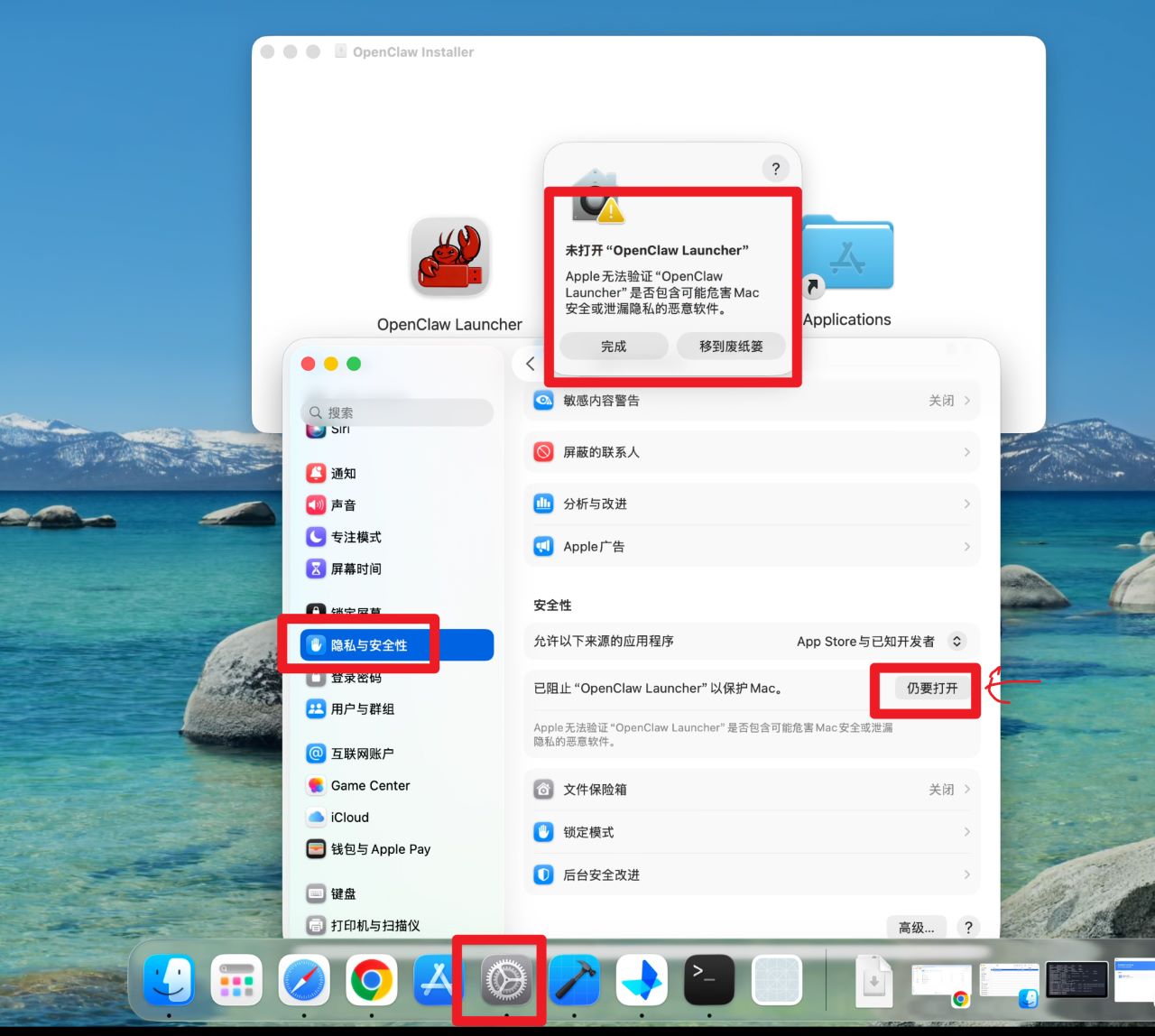Expand the 屏蔽的联系人 row chevron
This screenshot has width=1155, height=1036.
click(x=966, y=451)
